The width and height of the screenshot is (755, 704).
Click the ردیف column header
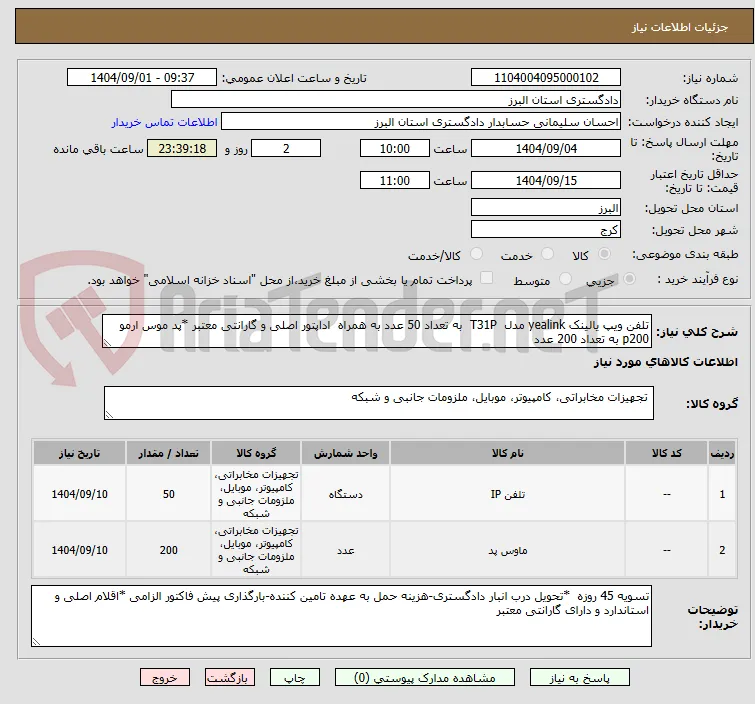pyautogui.click(x=722, y=453)
